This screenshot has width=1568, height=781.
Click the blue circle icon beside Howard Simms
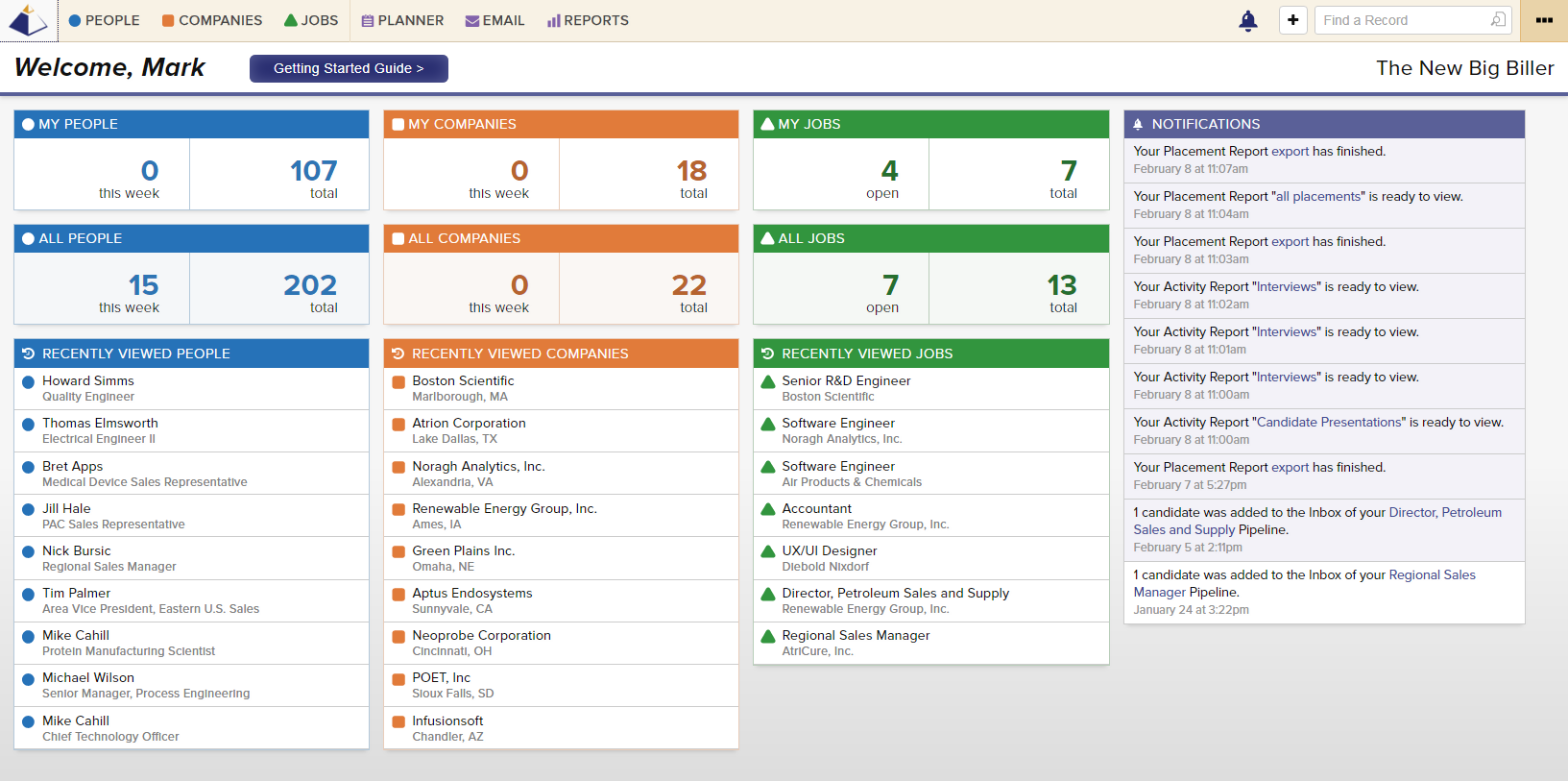click(28, 382)
